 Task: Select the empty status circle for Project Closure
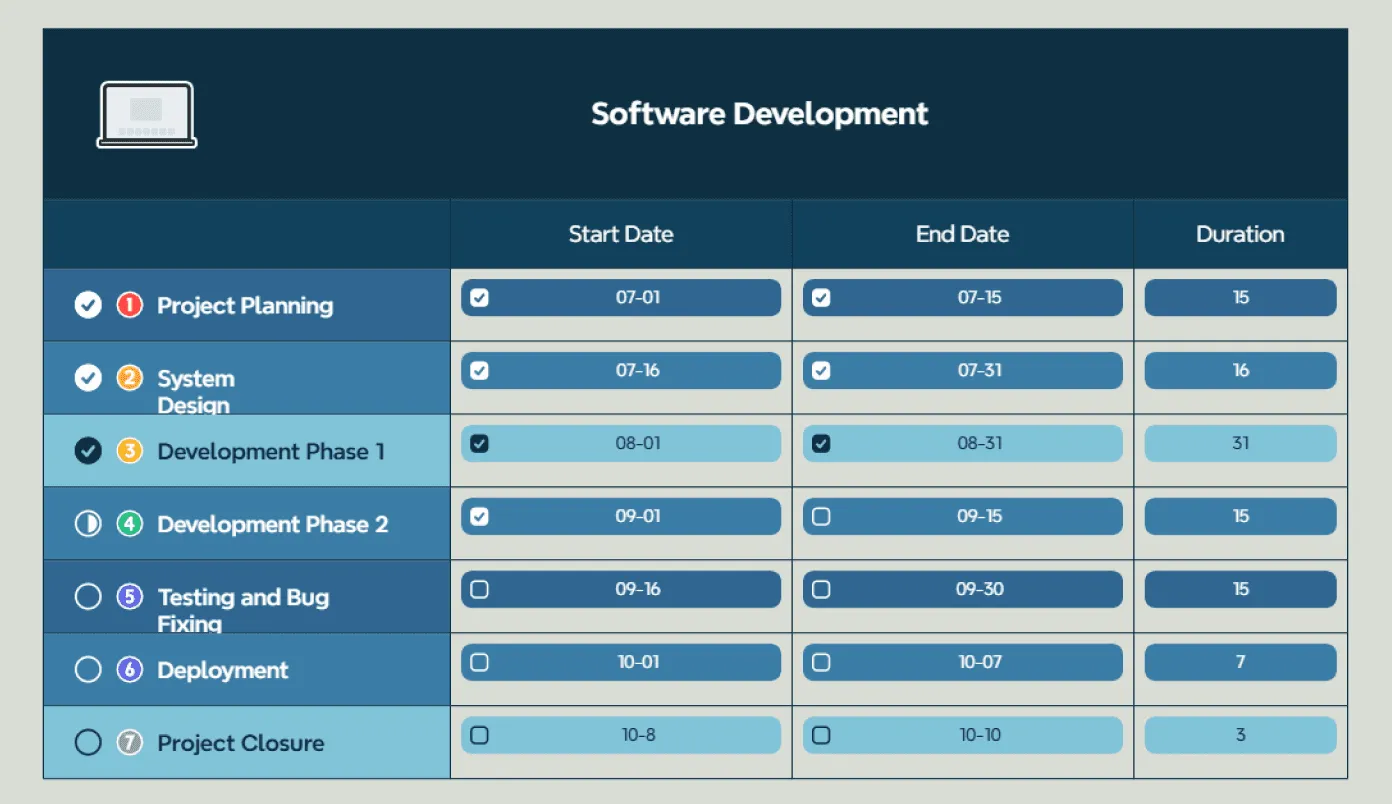click(x=88, y=743)
